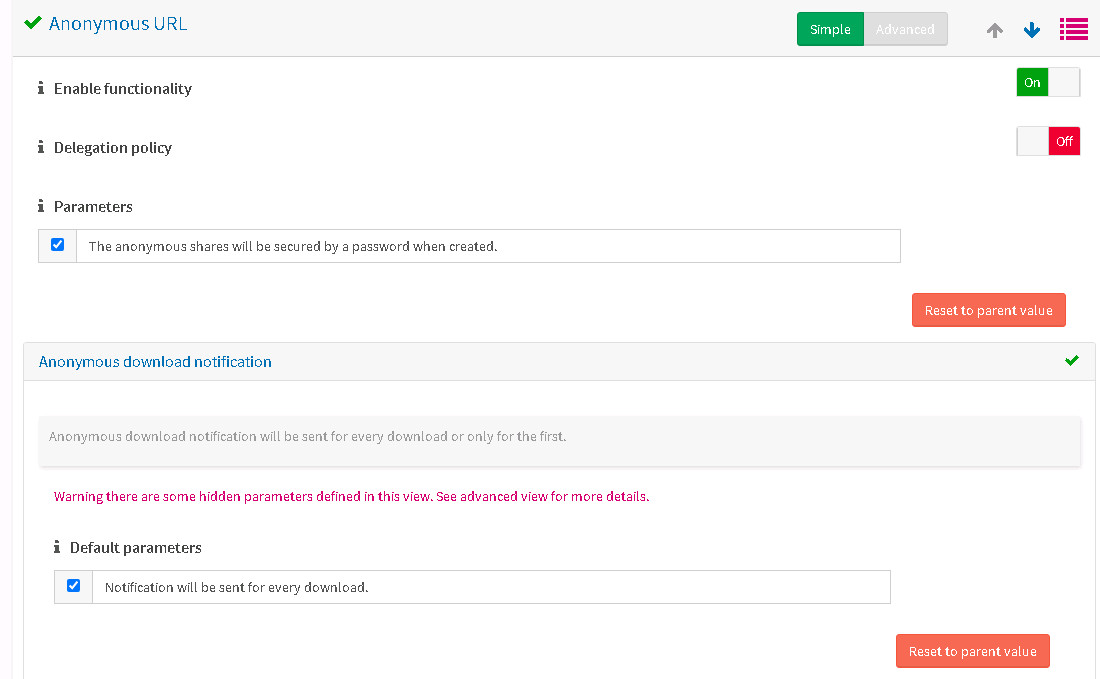Viewport: 1100px width, 679px height.
Task: Select the Simple view tab
Action: click(830, 29)
